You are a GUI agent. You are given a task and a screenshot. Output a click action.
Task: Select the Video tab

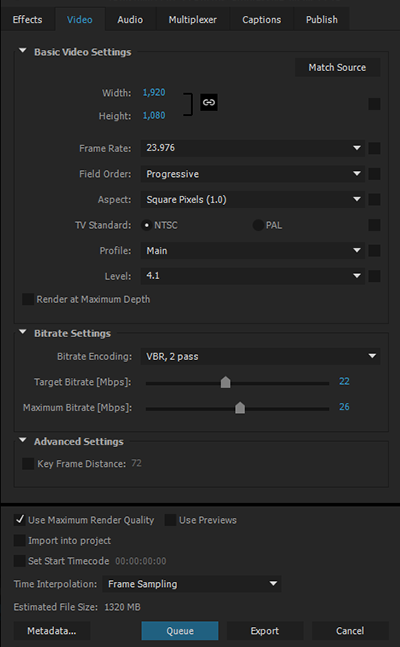pyautogui.click(x=80, y=19)
